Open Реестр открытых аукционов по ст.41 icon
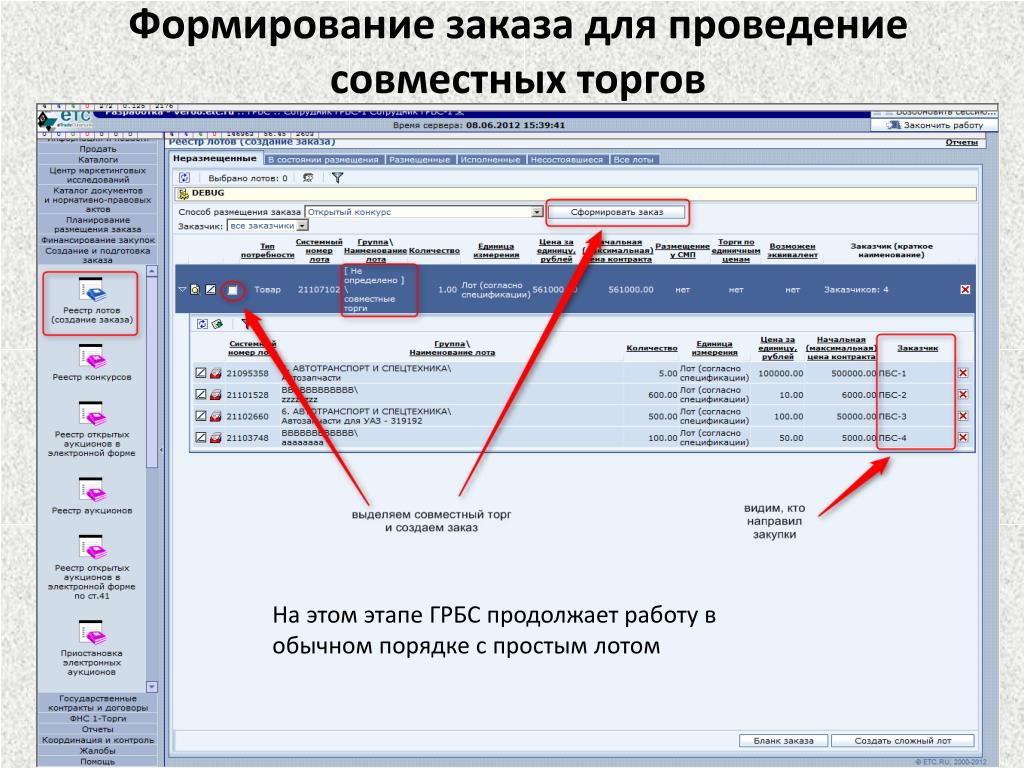Screen dimensions: 1024x768 91,547
